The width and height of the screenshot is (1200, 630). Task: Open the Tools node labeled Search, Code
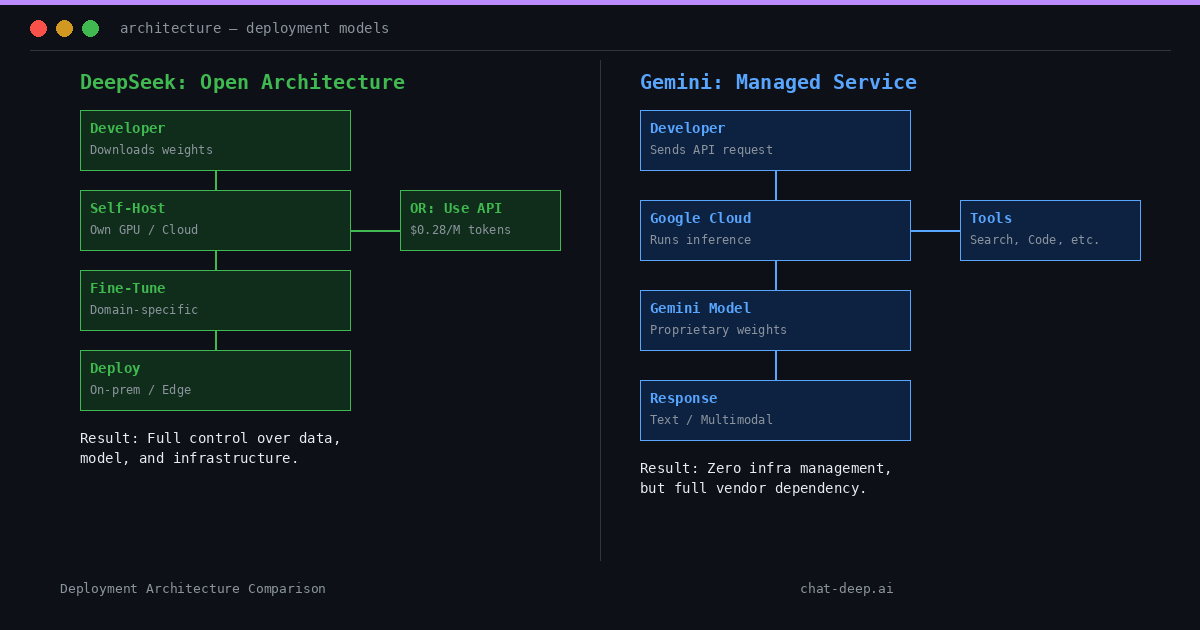point(1050,230)
